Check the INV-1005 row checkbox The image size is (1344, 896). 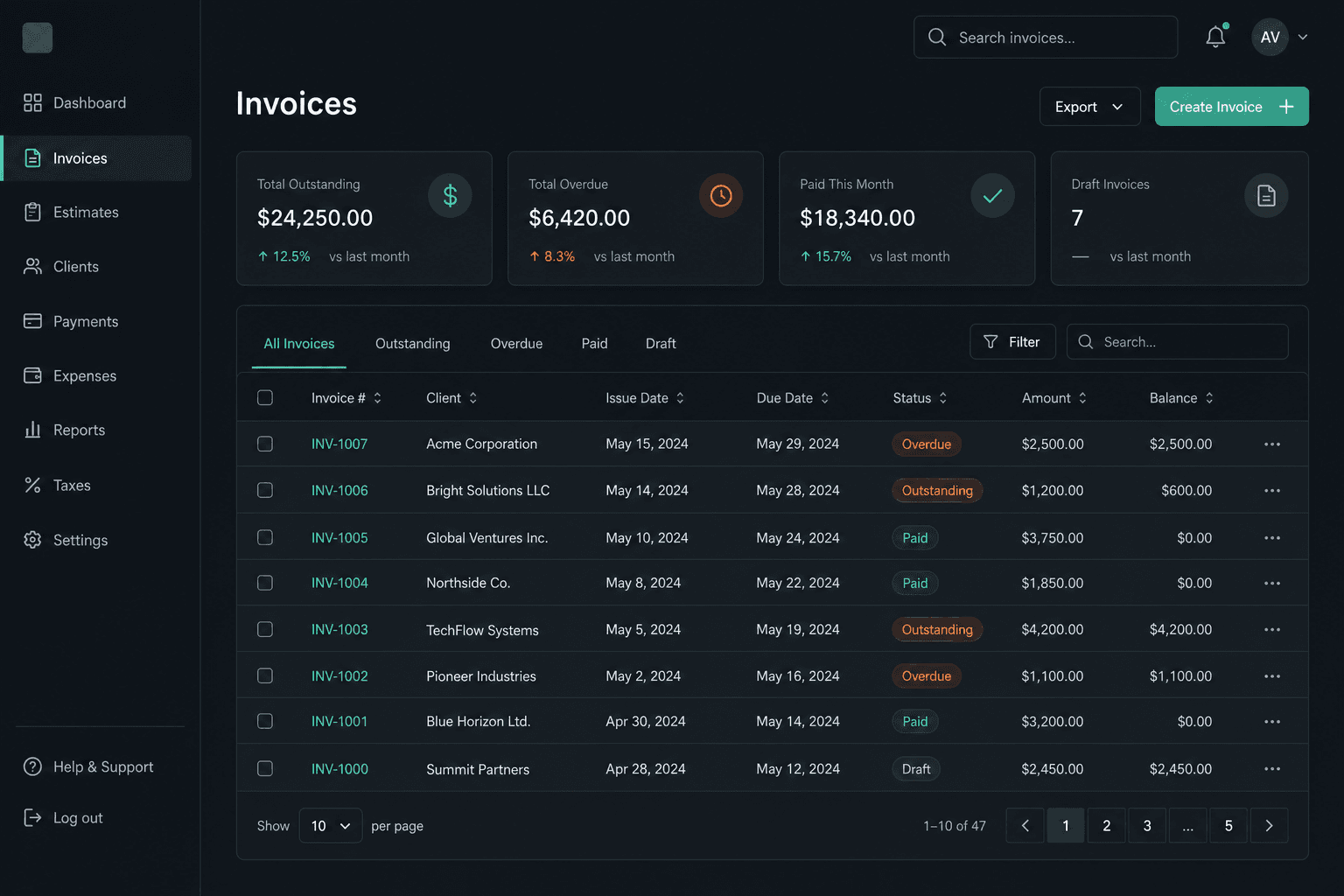(265, 537)
